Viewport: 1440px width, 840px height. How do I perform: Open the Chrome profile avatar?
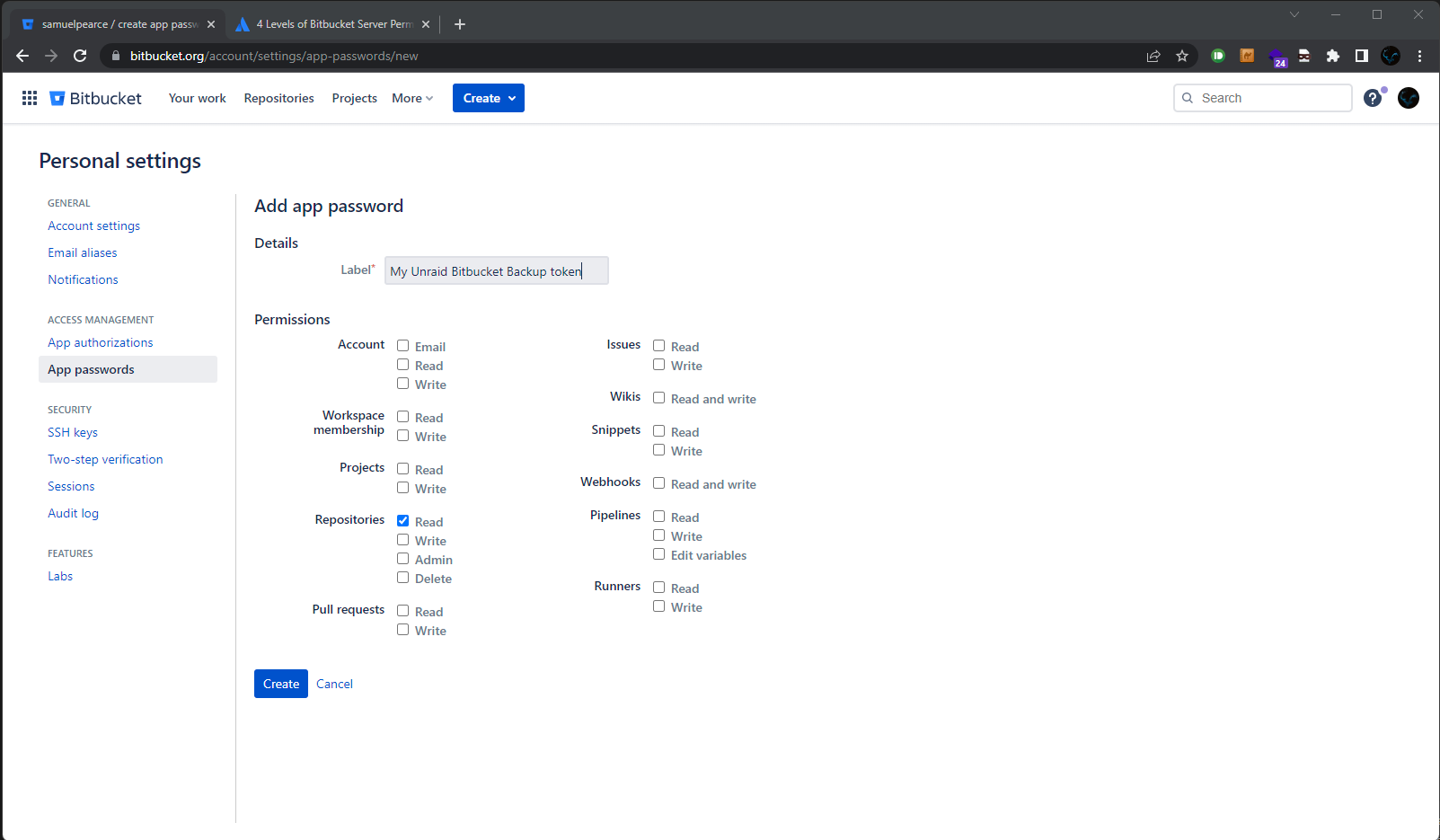pyautogui.click(x=1391, y=56)
